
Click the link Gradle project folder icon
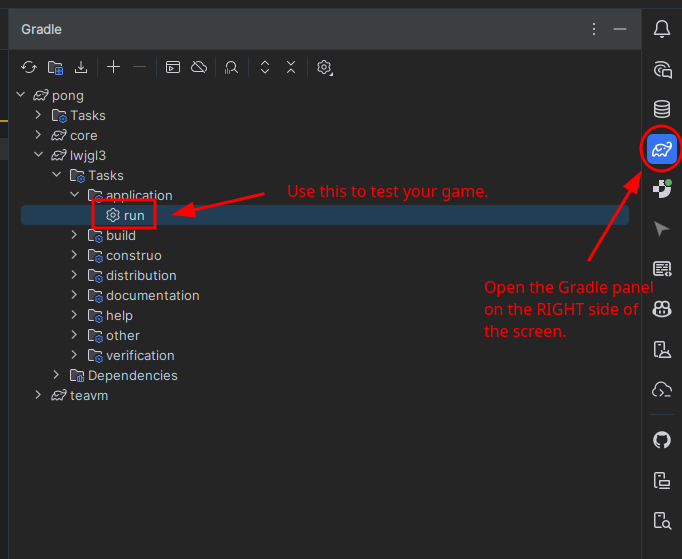[55, 67]
